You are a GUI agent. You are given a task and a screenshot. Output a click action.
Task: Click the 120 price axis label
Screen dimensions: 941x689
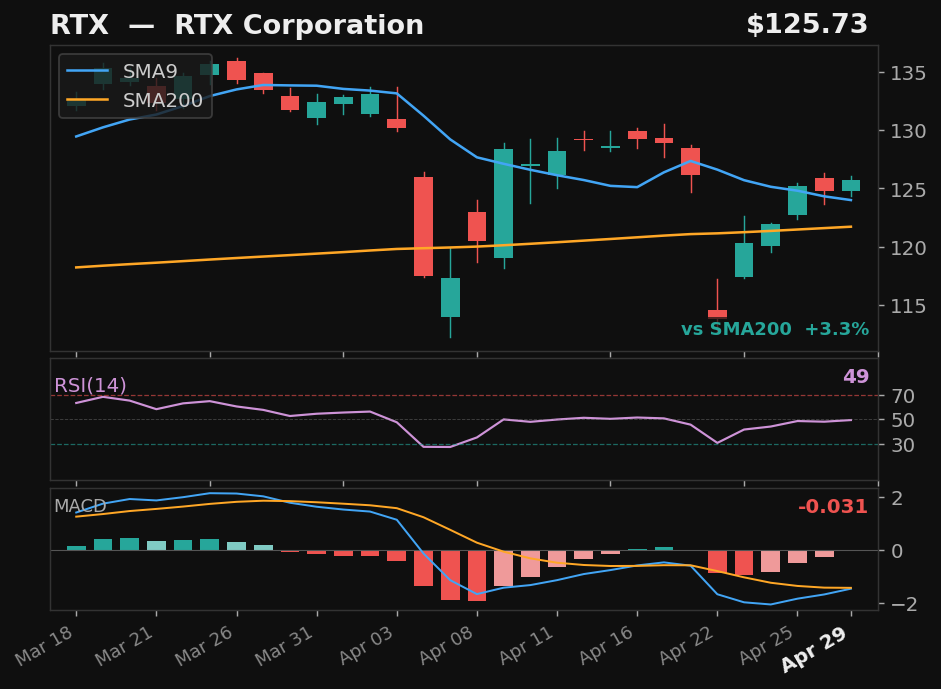pos(908,248)
